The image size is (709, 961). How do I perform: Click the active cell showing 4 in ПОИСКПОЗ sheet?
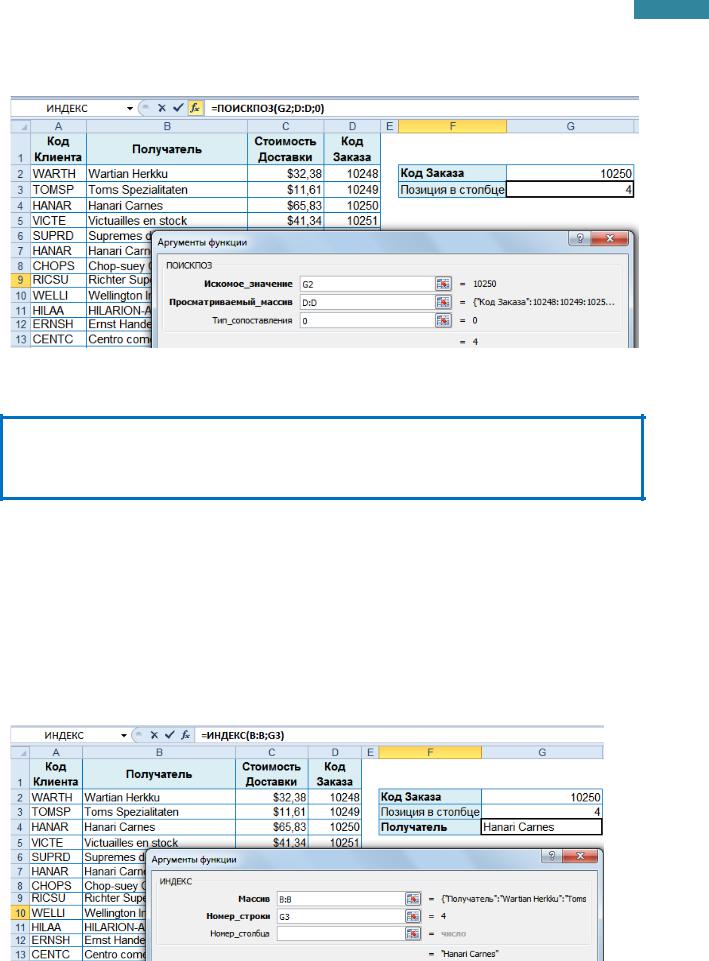pos(570,189)
